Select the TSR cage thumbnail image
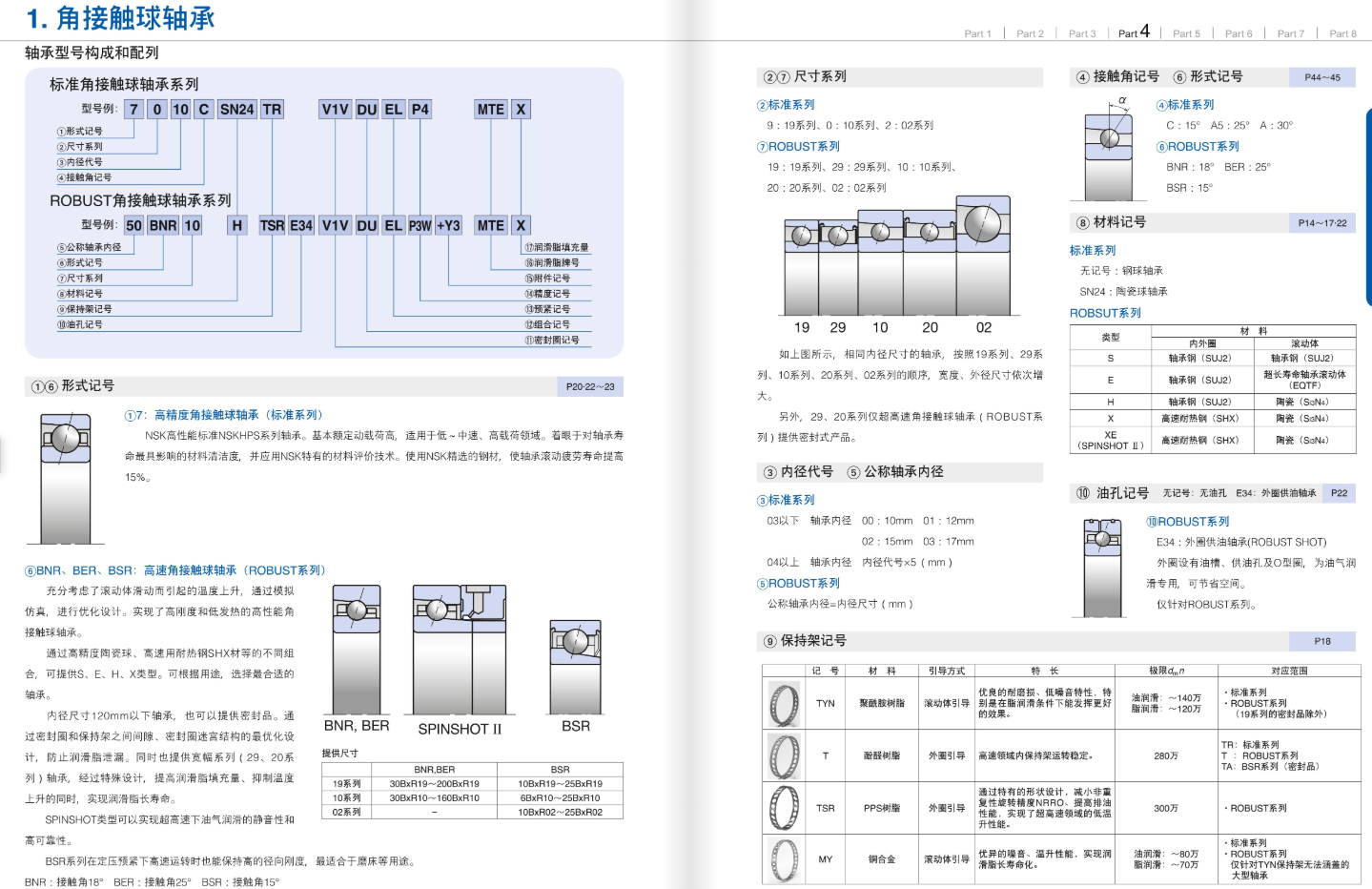 click(x=784, y=808)
